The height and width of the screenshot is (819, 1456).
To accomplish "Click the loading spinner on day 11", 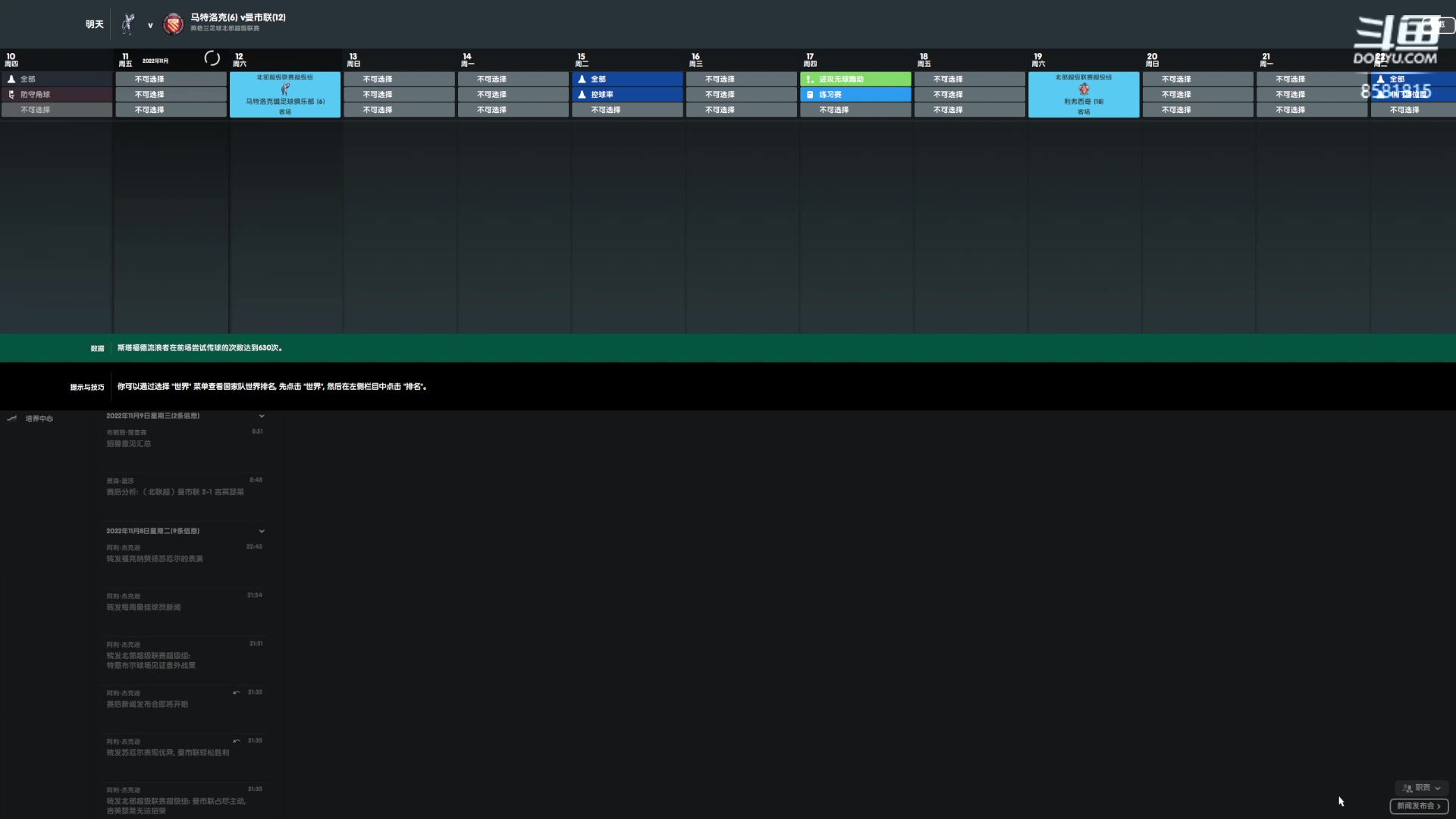I will [x=212, y=58].
